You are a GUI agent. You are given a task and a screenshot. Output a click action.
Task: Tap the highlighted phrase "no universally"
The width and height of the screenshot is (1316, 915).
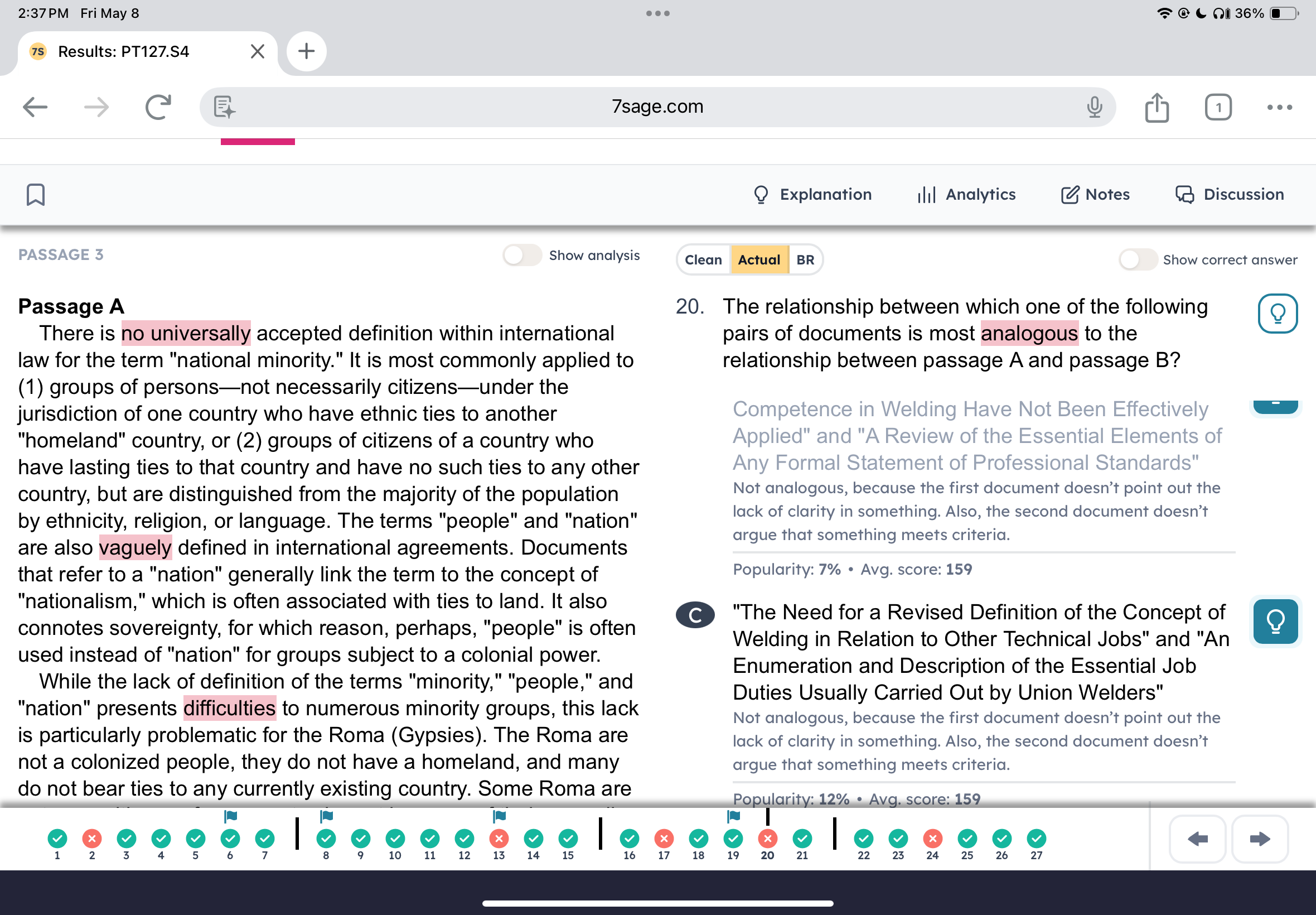click(x=186, y=333)
